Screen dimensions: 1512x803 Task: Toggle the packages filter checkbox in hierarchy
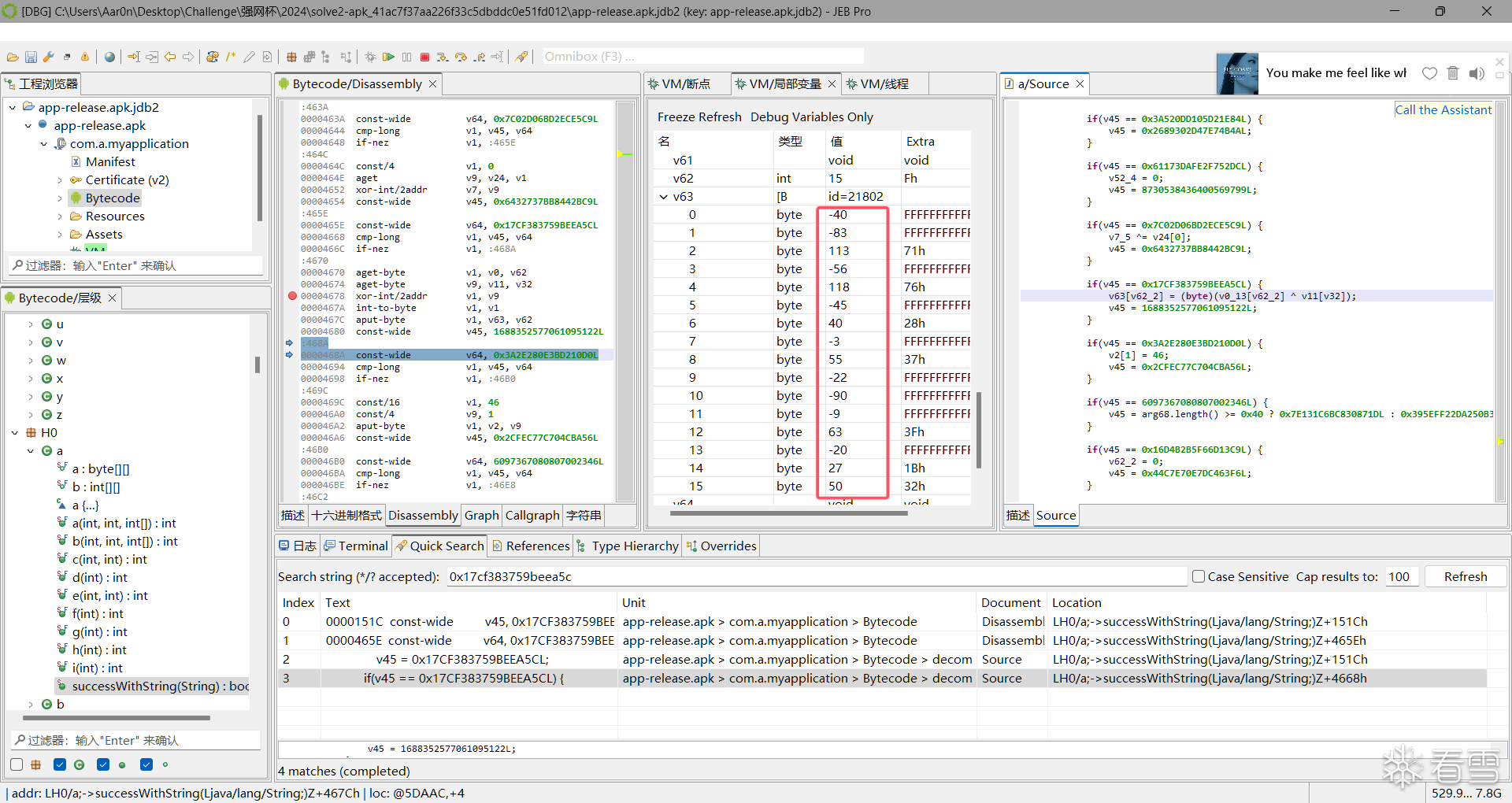17,764
